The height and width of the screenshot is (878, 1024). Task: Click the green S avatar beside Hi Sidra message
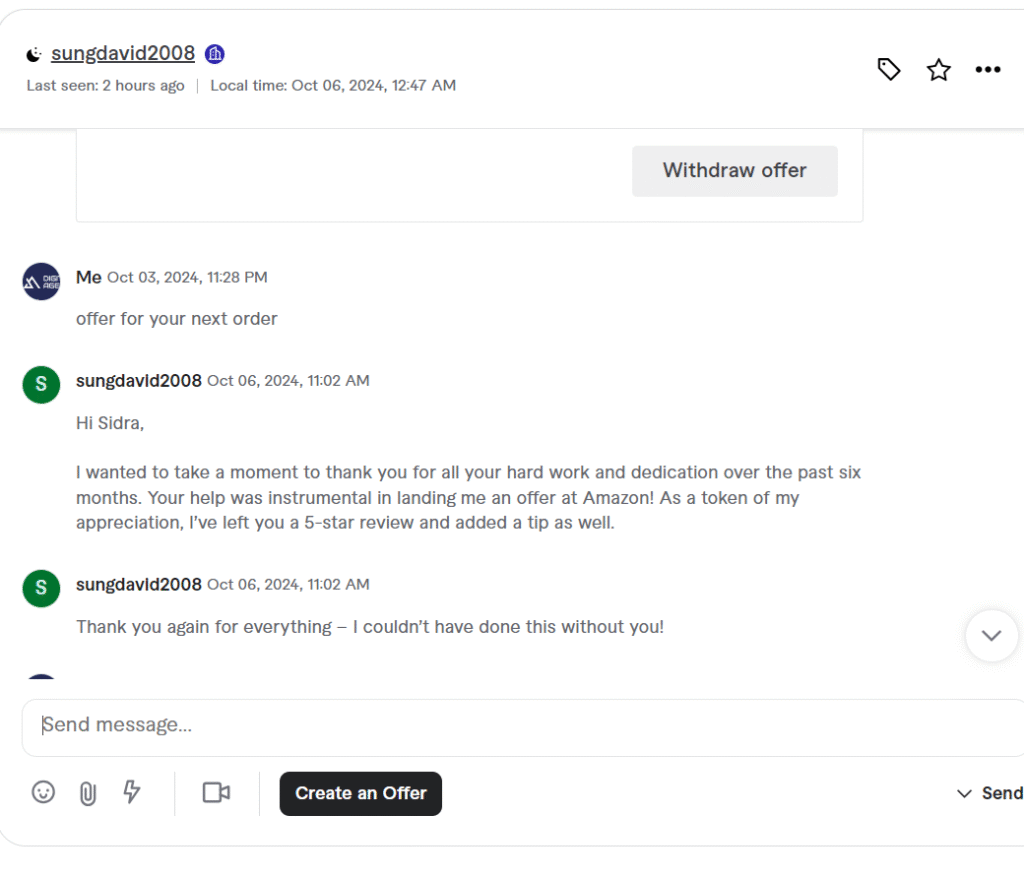(41, 384)
